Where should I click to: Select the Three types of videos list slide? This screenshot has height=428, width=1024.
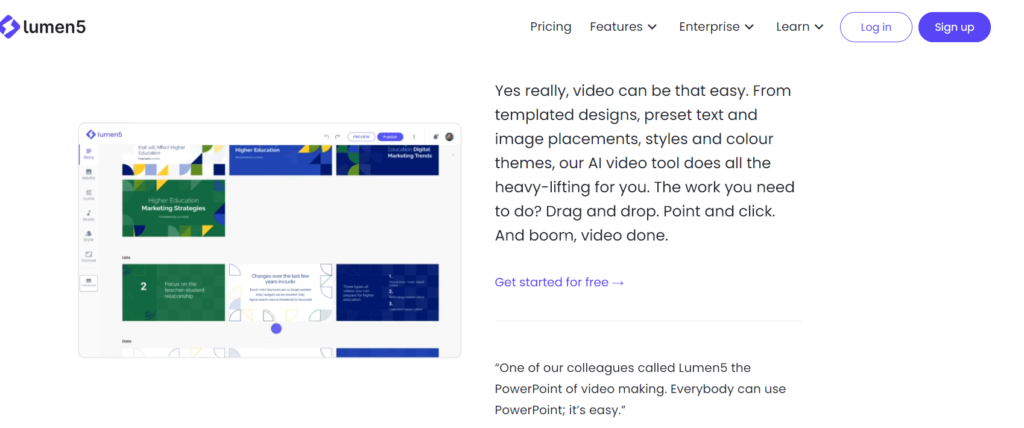(387, 292)
